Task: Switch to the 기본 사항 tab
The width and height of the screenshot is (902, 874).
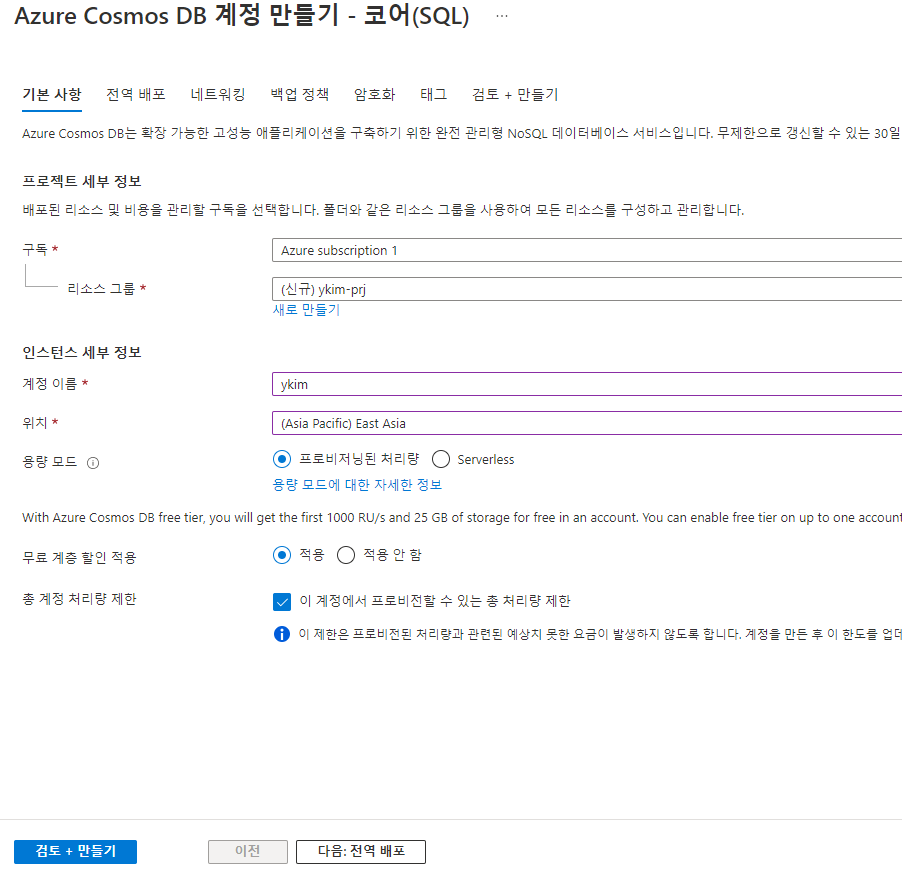Action: 52,94
